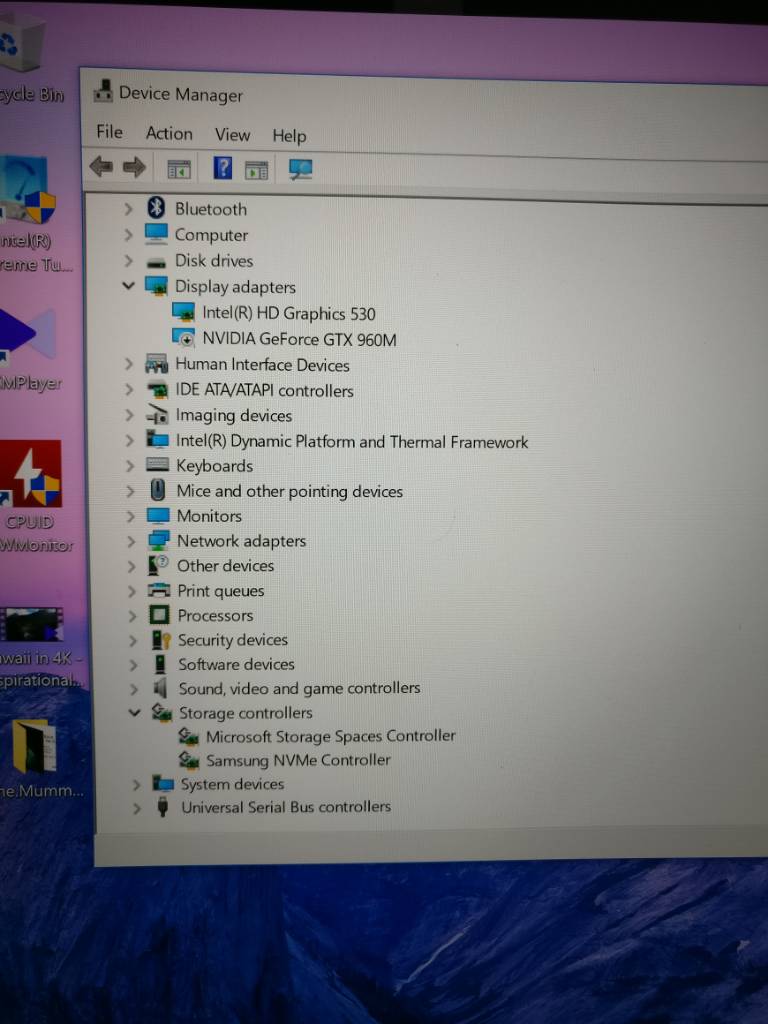Select Microsoft Storage Spaces Controller entry

point(330,736)
